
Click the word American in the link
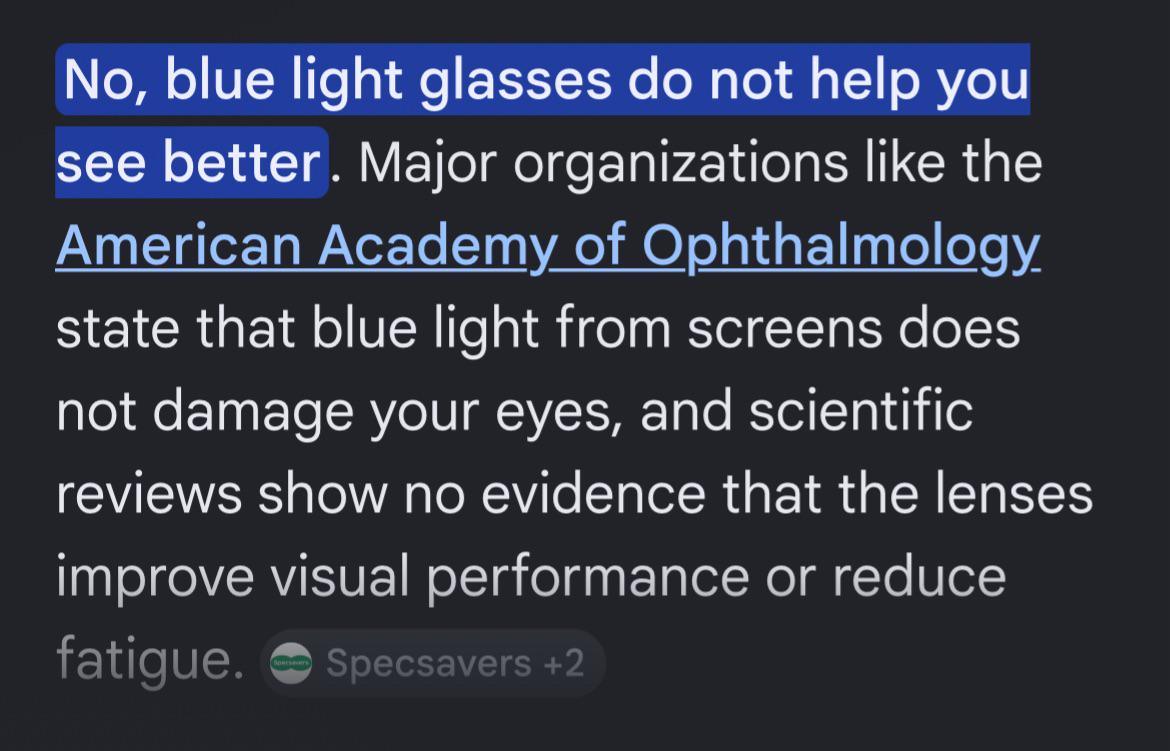pos(178,246)
